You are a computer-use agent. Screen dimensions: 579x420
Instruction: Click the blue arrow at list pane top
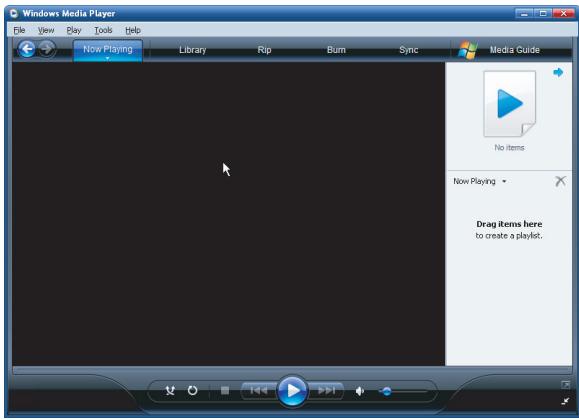tap(558, 72)
